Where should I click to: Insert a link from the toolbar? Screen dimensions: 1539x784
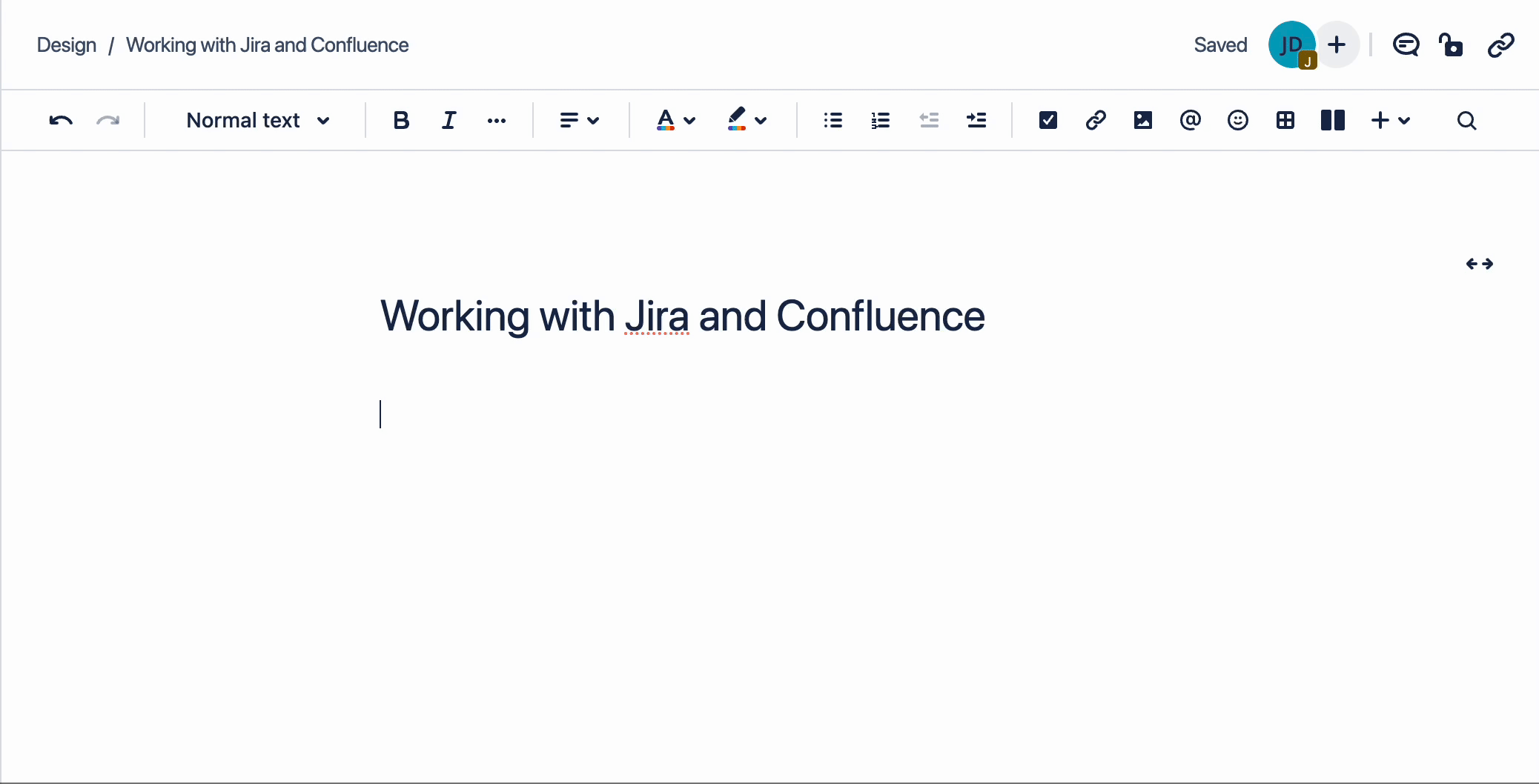tap(1096, 120)
